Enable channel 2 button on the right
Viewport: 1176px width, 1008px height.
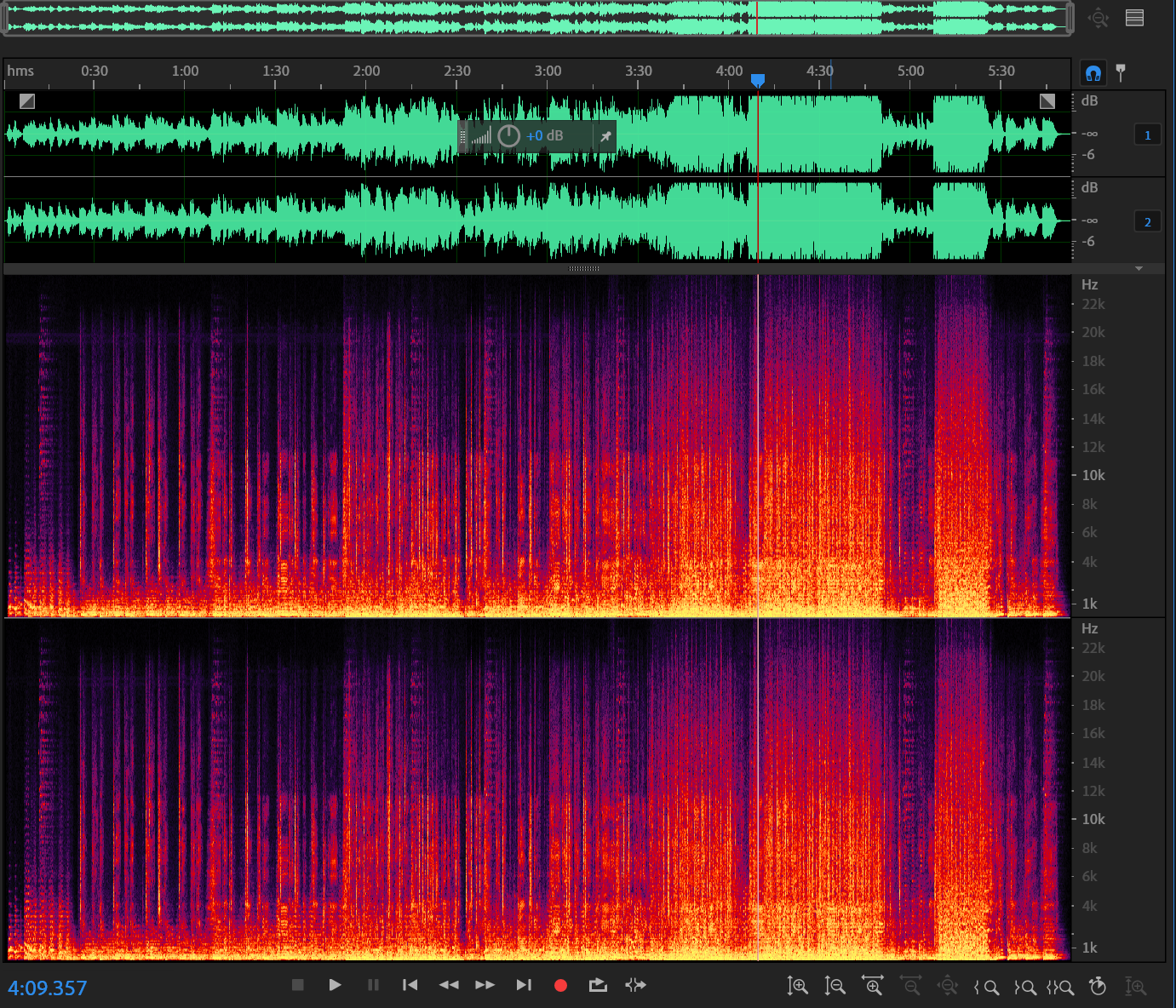tap(1147, 221)
